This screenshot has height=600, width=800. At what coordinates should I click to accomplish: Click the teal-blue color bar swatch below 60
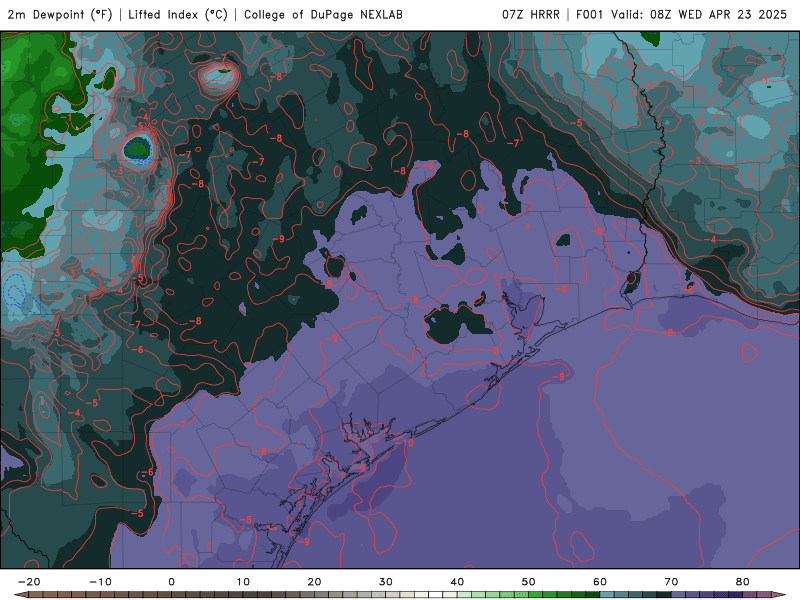(x=607, y=594)
